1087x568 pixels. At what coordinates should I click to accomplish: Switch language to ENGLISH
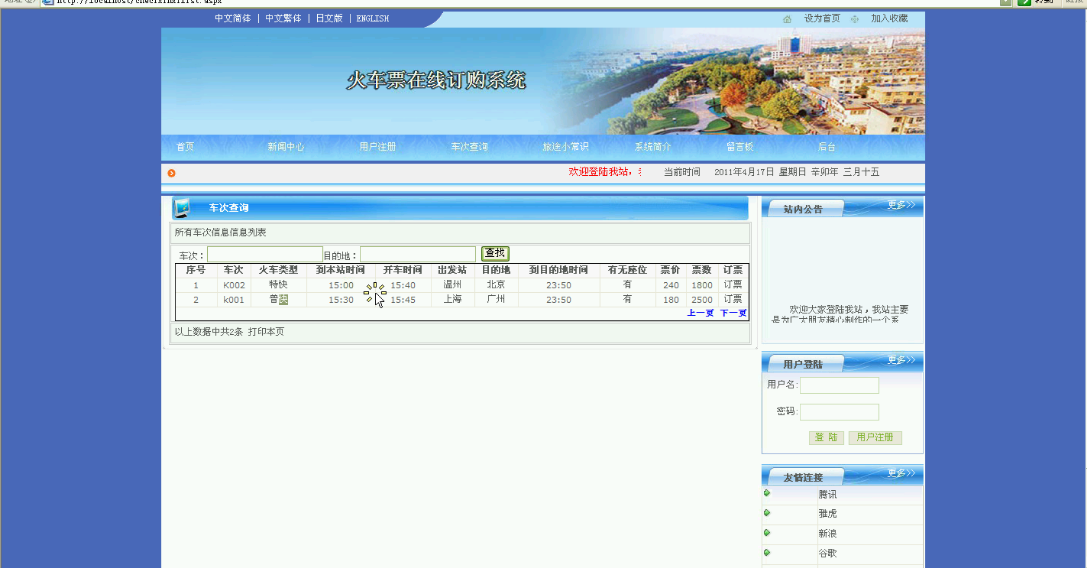point(373,19)
